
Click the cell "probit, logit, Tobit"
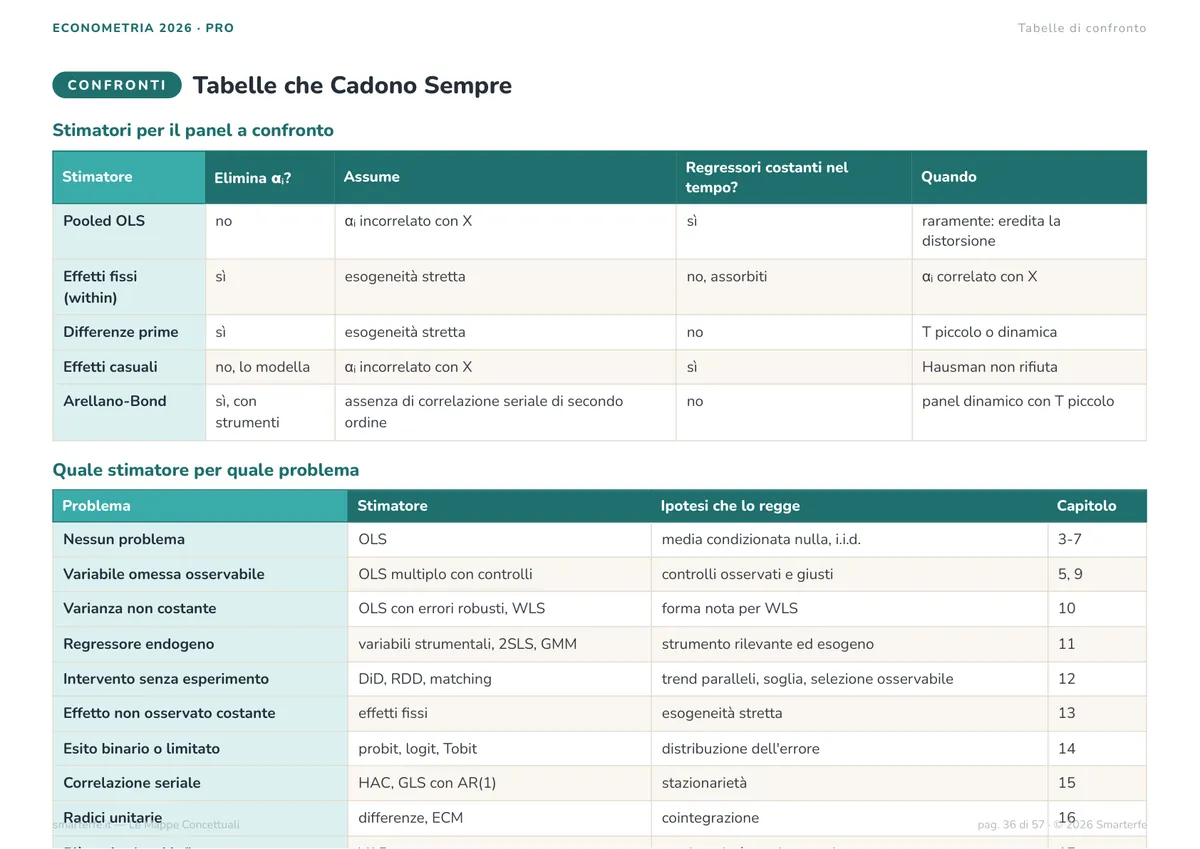[x=499, y=749]
